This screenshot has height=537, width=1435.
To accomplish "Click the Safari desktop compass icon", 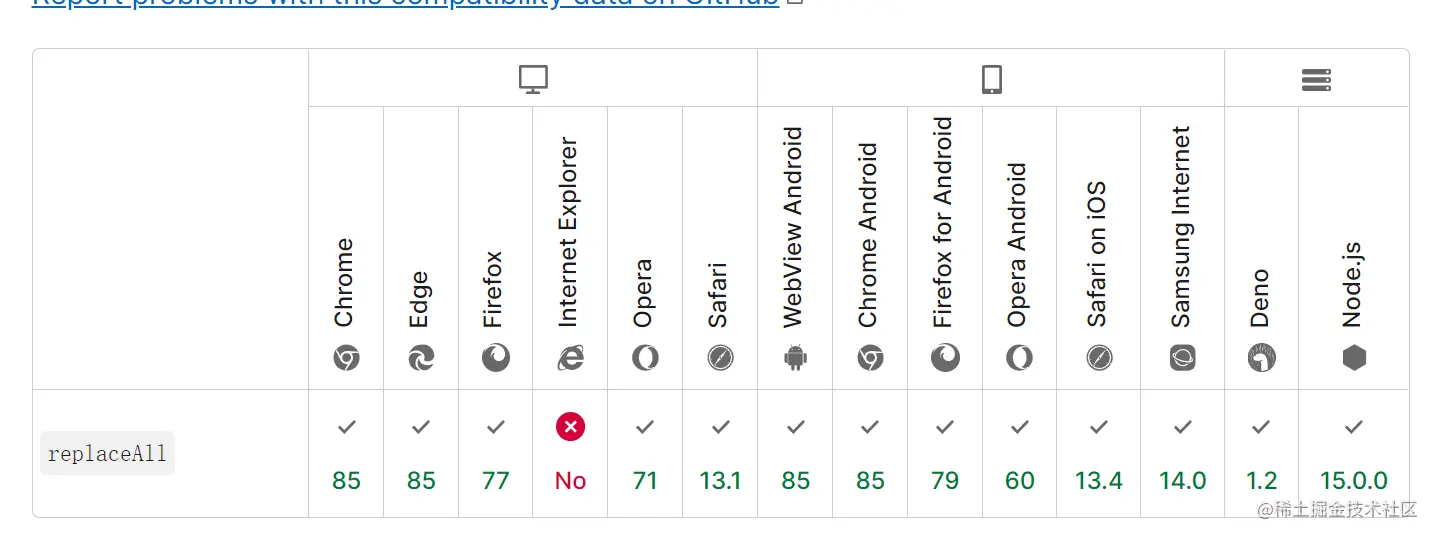I will [720, 358].
